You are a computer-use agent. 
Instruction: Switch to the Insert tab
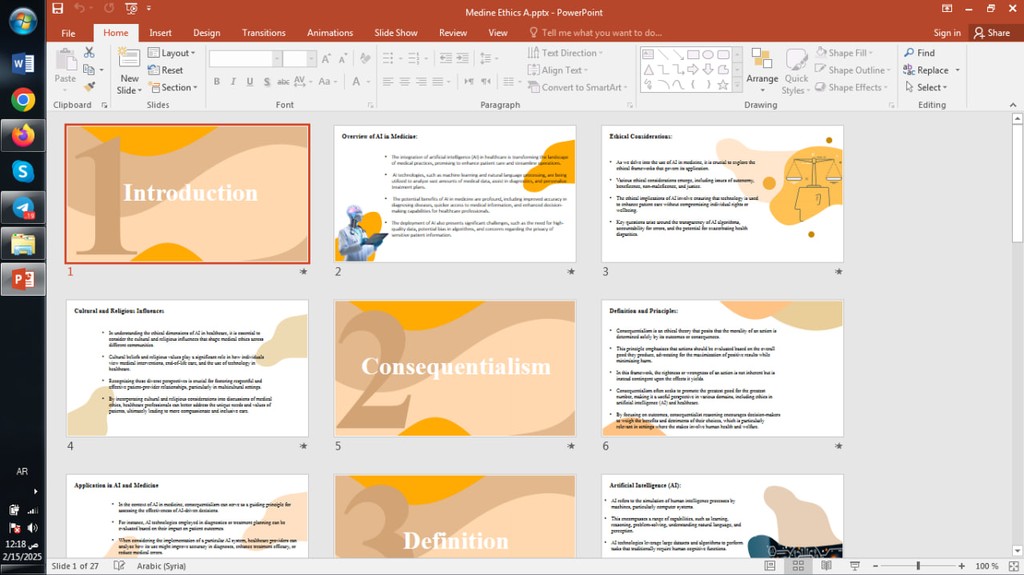click(160, 33)
